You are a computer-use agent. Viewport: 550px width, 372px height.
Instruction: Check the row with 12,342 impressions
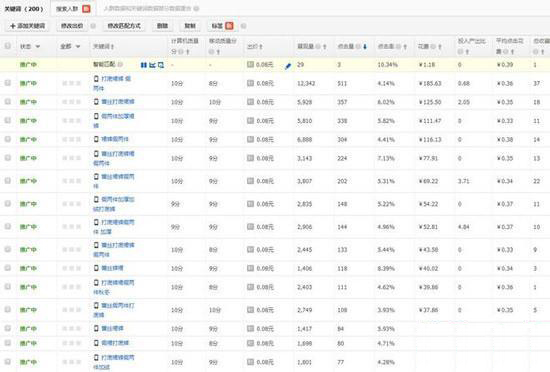coord(7,83)
